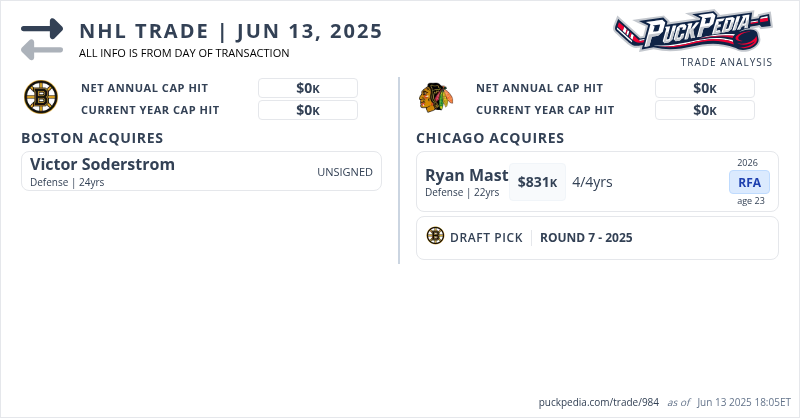Click the UNSIGNED status label
Screen dimensions: 800x418
coord(345,172)
